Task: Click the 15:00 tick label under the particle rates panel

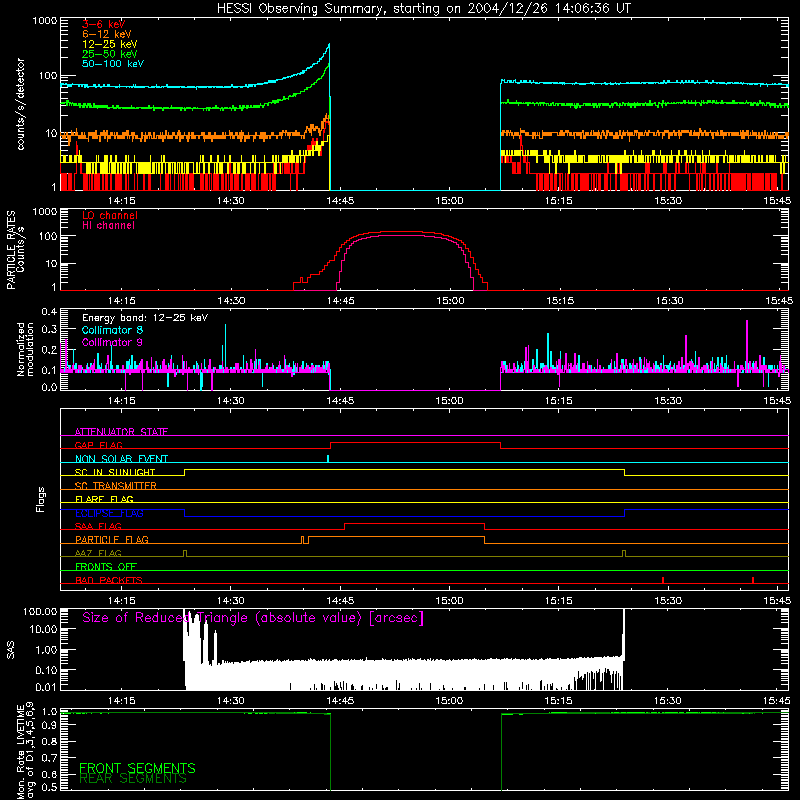Action: click(x=450, y=301)
